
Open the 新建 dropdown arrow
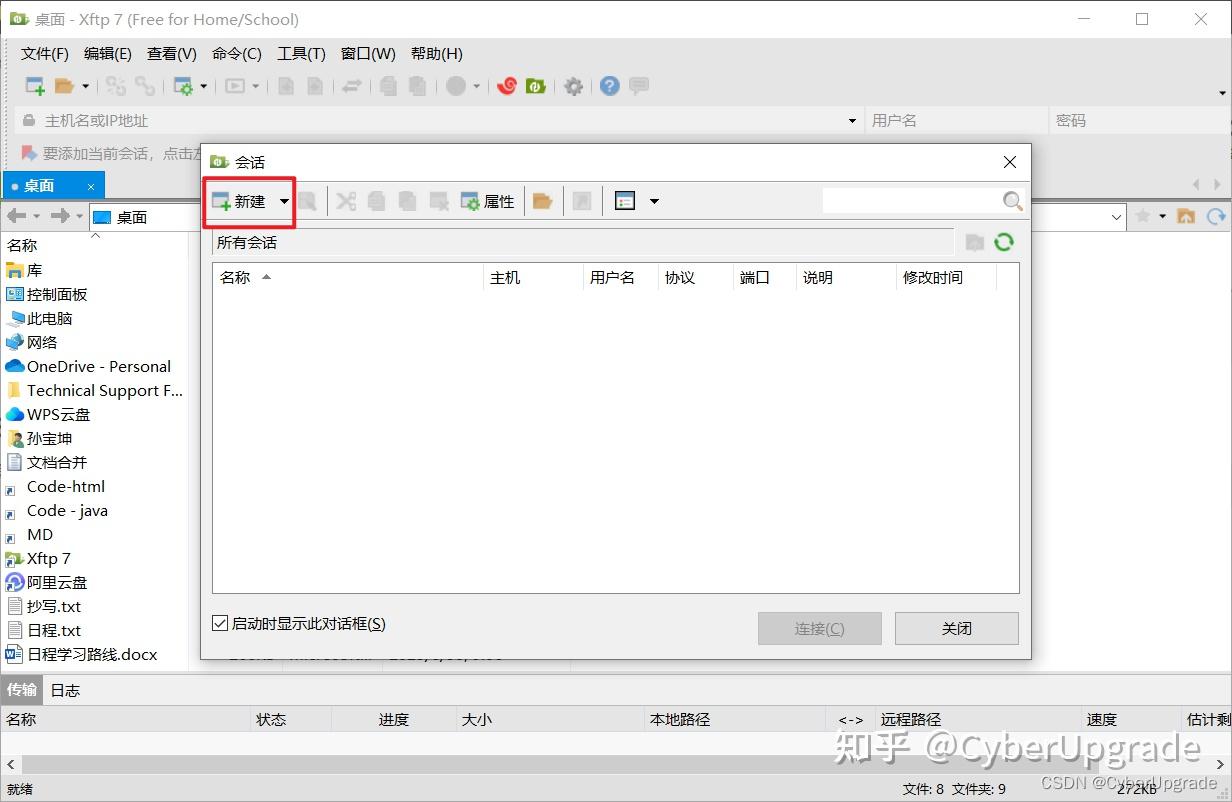(x=283, y=200)
